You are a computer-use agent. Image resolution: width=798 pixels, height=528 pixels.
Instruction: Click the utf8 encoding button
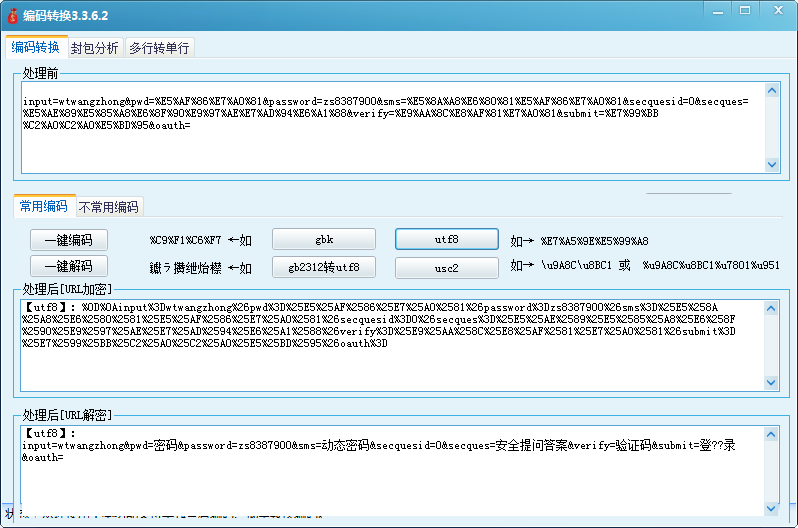[x=446, y=240]
